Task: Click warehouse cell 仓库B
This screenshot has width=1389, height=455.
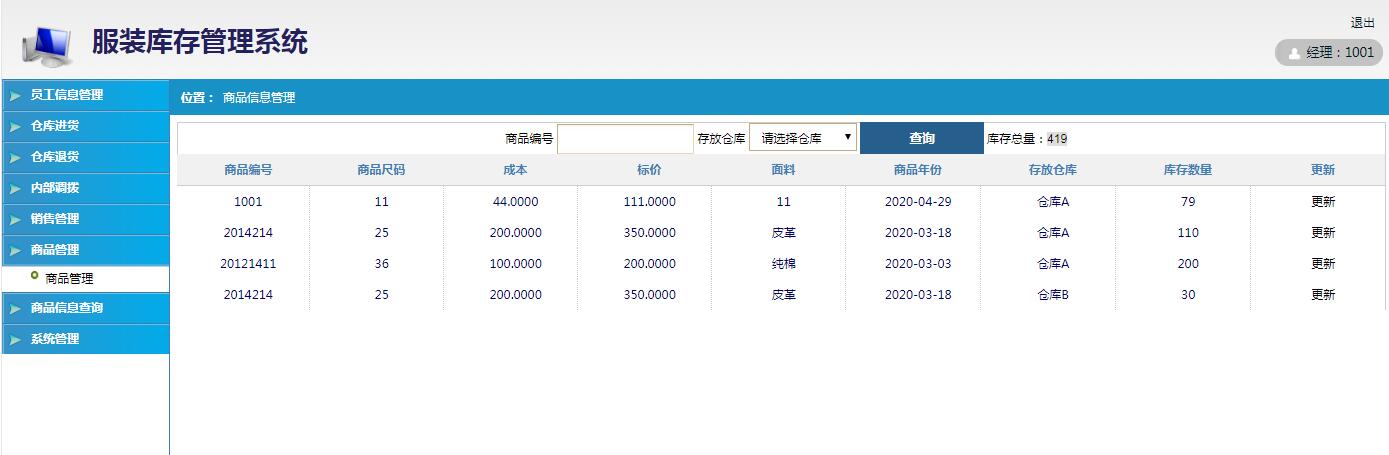Action: pos(1053,295)
